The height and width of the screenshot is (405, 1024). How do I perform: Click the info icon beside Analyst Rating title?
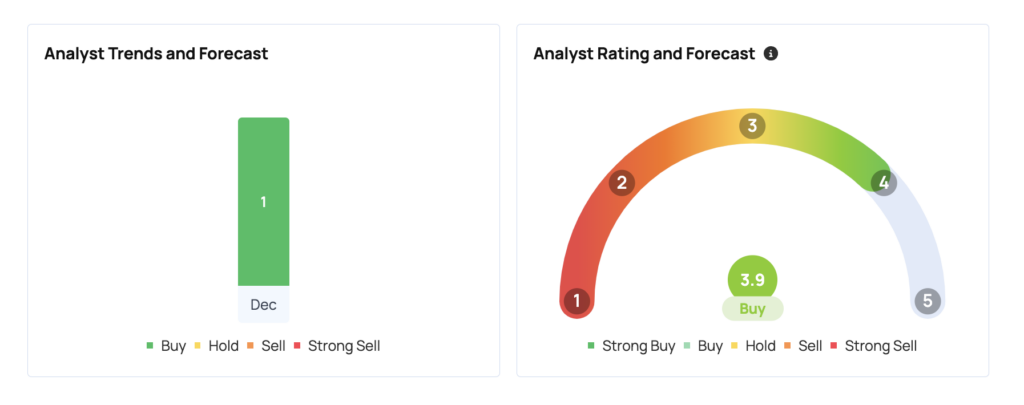point(771,54)
